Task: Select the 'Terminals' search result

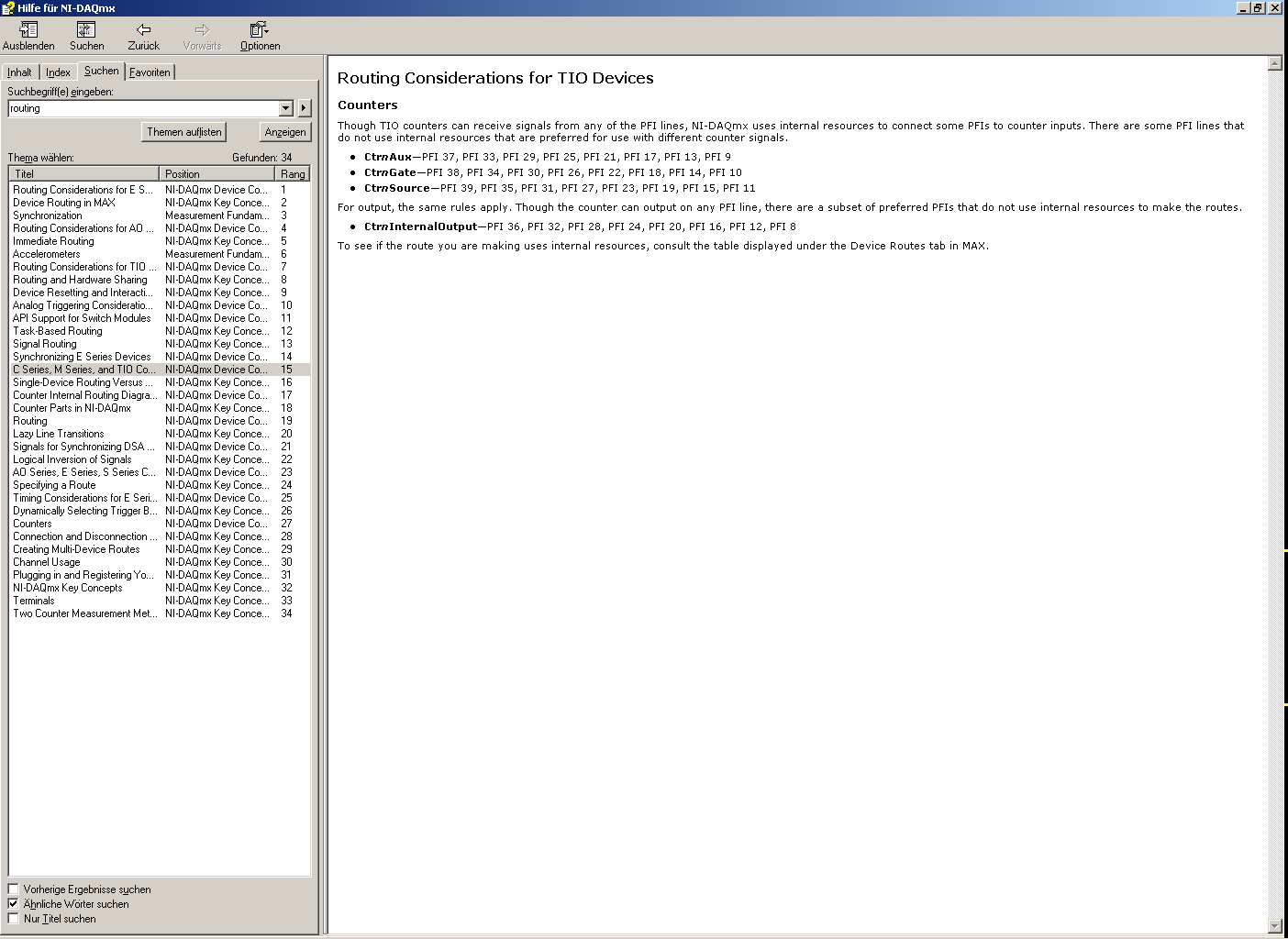Action: pos(160,601)
